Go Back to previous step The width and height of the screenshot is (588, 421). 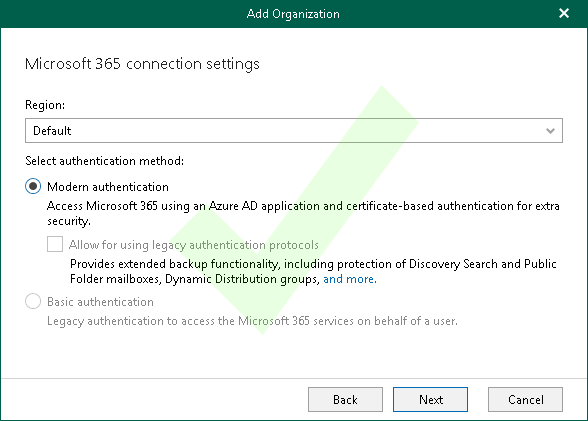click(345, 400)
